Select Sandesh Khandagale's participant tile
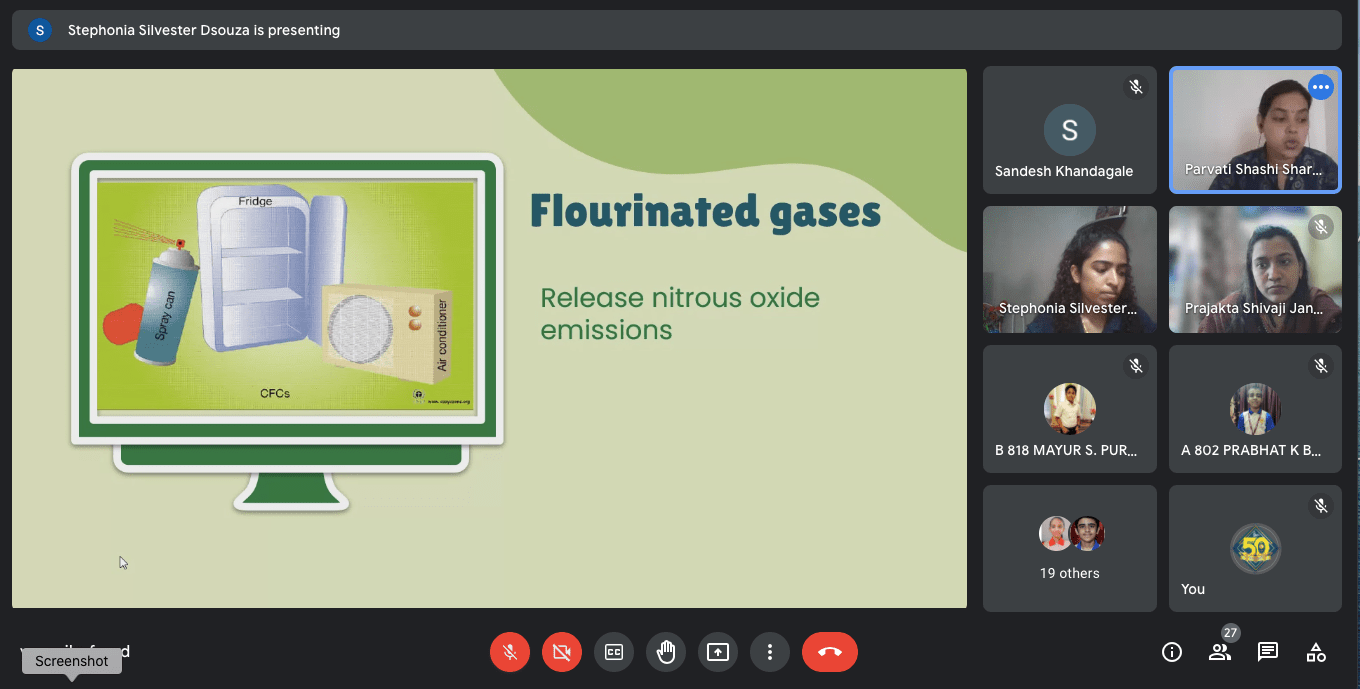Viewport: 1360px width, 689px height. (1069, 129)
